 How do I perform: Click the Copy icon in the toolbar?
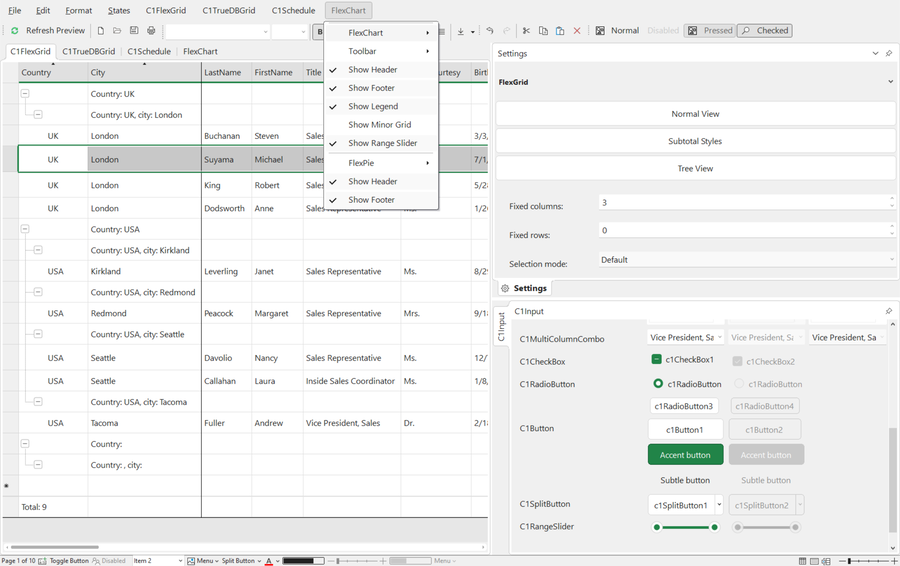tap(543, 30)
